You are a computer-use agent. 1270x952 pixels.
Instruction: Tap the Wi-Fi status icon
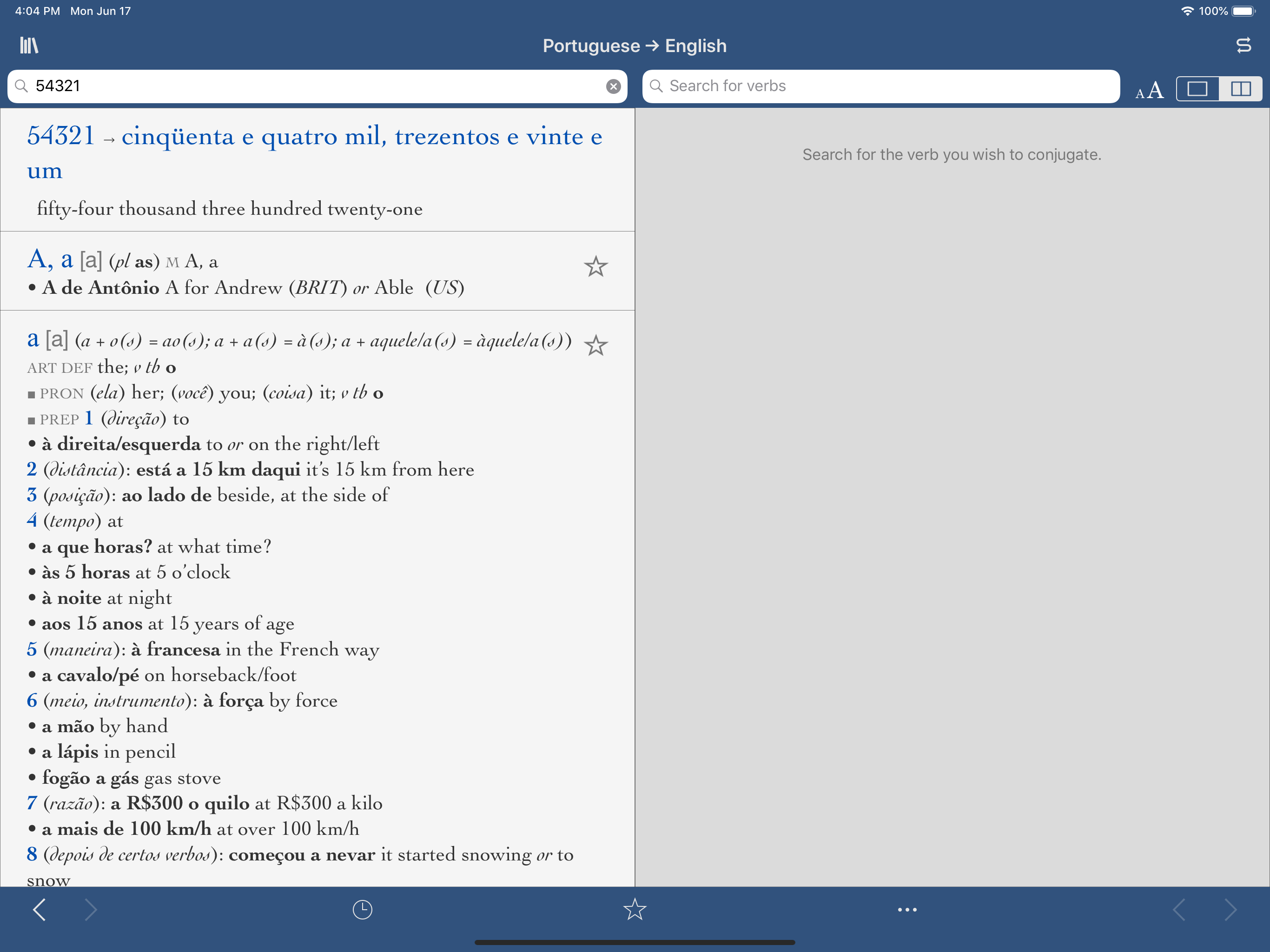pyautogui.click(x=1187, y=11)
